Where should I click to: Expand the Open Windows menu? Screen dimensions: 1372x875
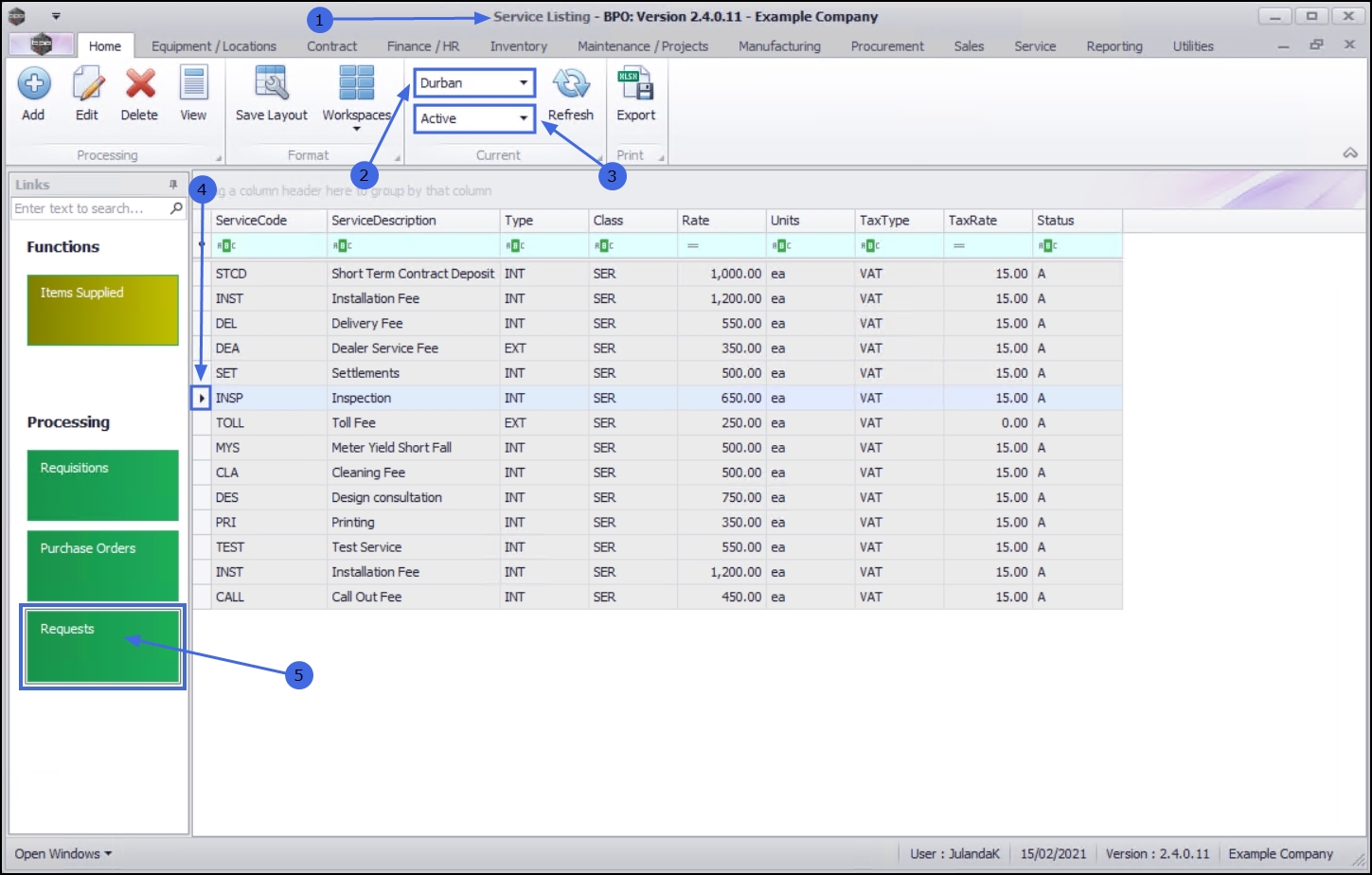(x=62, y=853)
